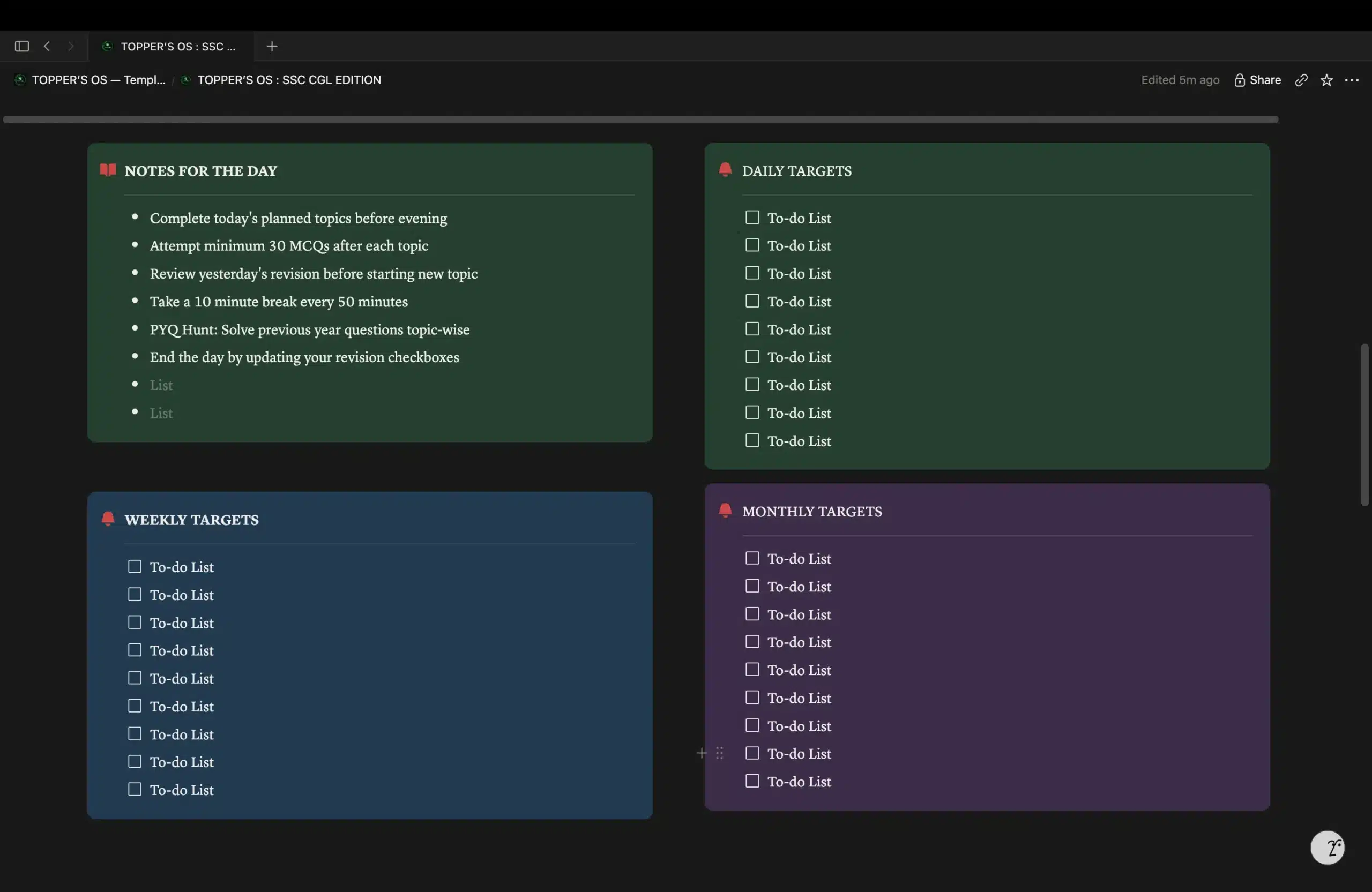Click the plus icon to add a block
1372x892 pixels.
[x=702, y=753]
